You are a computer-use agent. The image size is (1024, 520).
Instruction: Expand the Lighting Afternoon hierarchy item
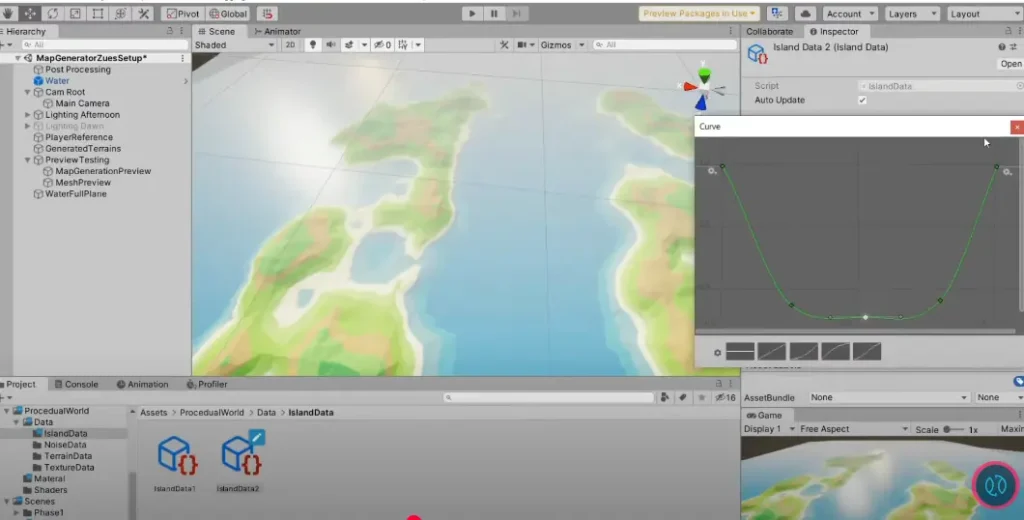(x=28, y=115)
